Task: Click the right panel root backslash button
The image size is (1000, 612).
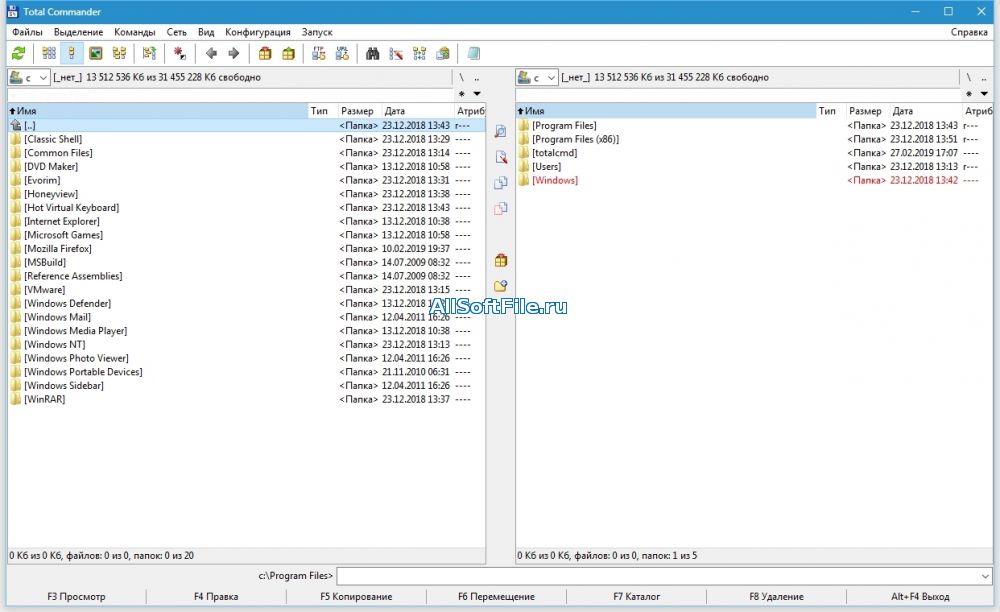Action: (969, 77)
